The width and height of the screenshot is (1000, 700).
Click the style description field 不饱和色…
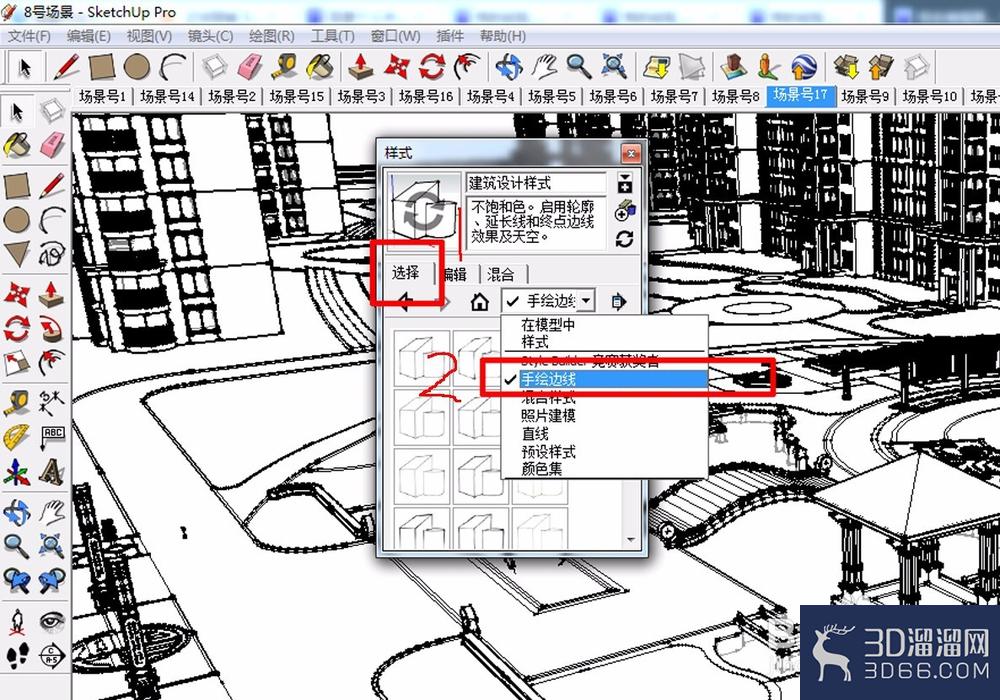point(536,222)
